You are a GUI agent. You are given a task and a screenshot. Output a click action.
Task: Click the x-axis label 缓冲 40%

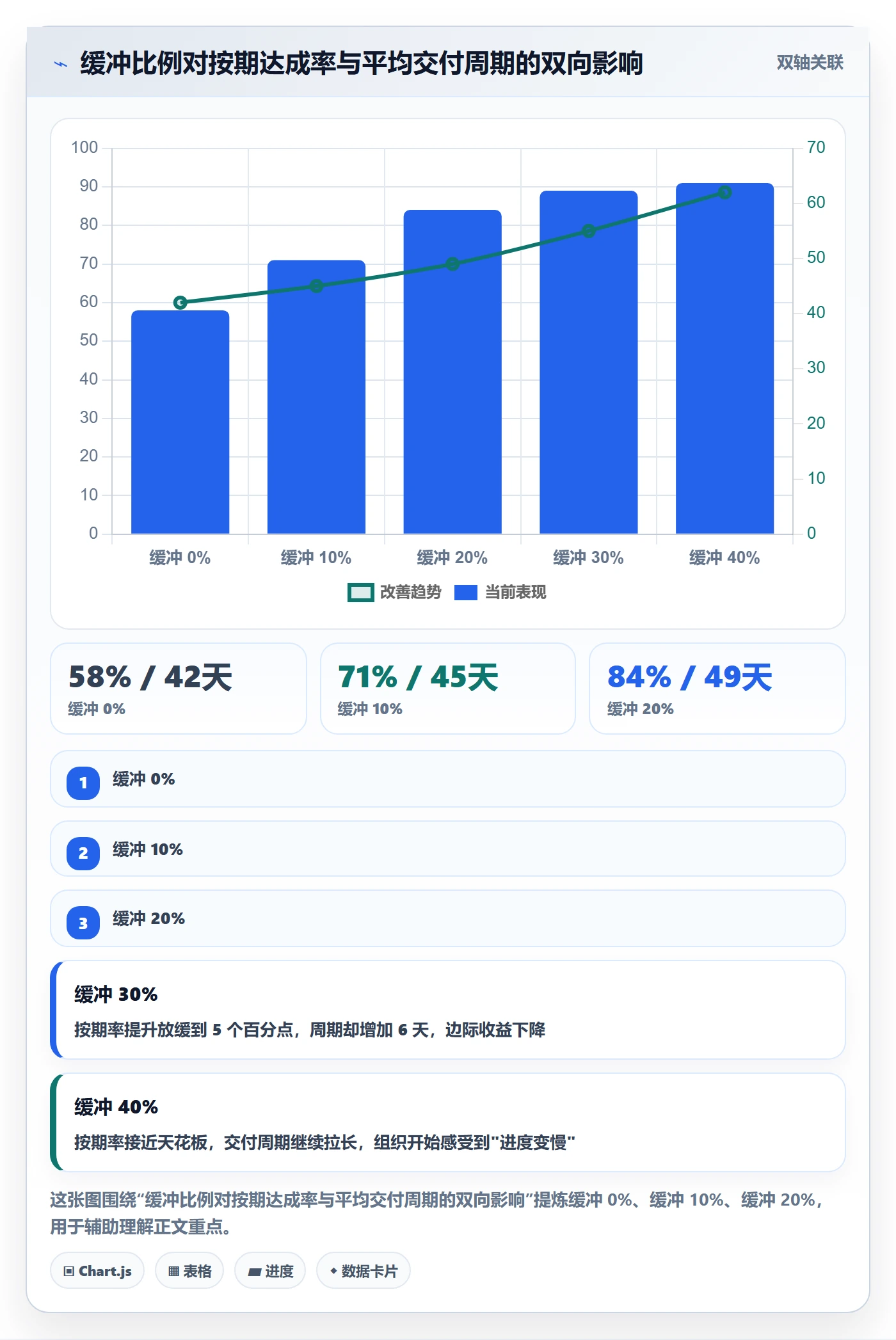(x=724, y=558)
